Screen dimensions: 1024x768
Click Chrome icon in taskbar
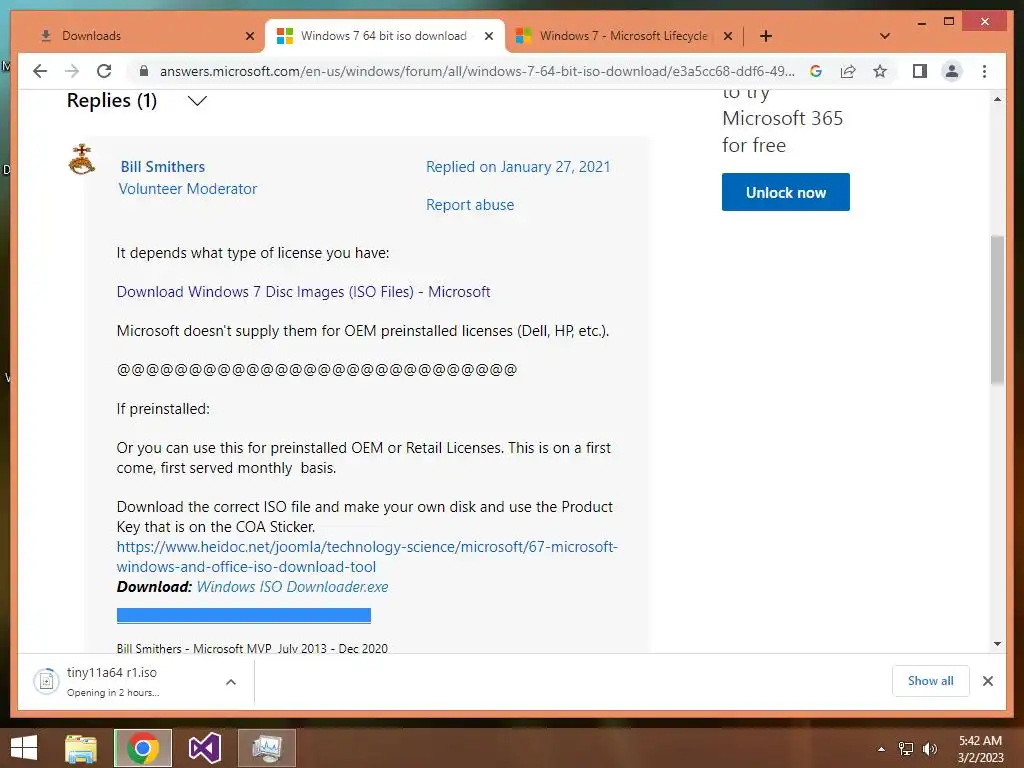click(142, 748)
